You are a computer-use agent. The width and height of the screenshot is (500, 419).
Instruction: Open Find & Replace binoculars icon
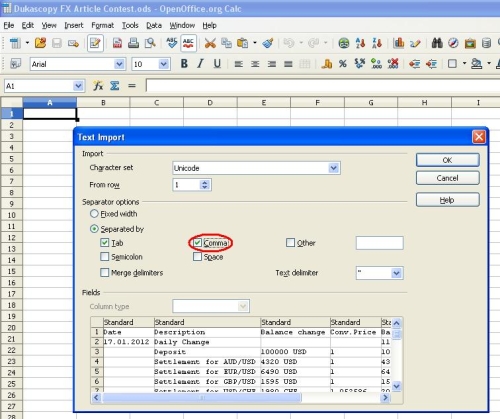coord(437,43)
